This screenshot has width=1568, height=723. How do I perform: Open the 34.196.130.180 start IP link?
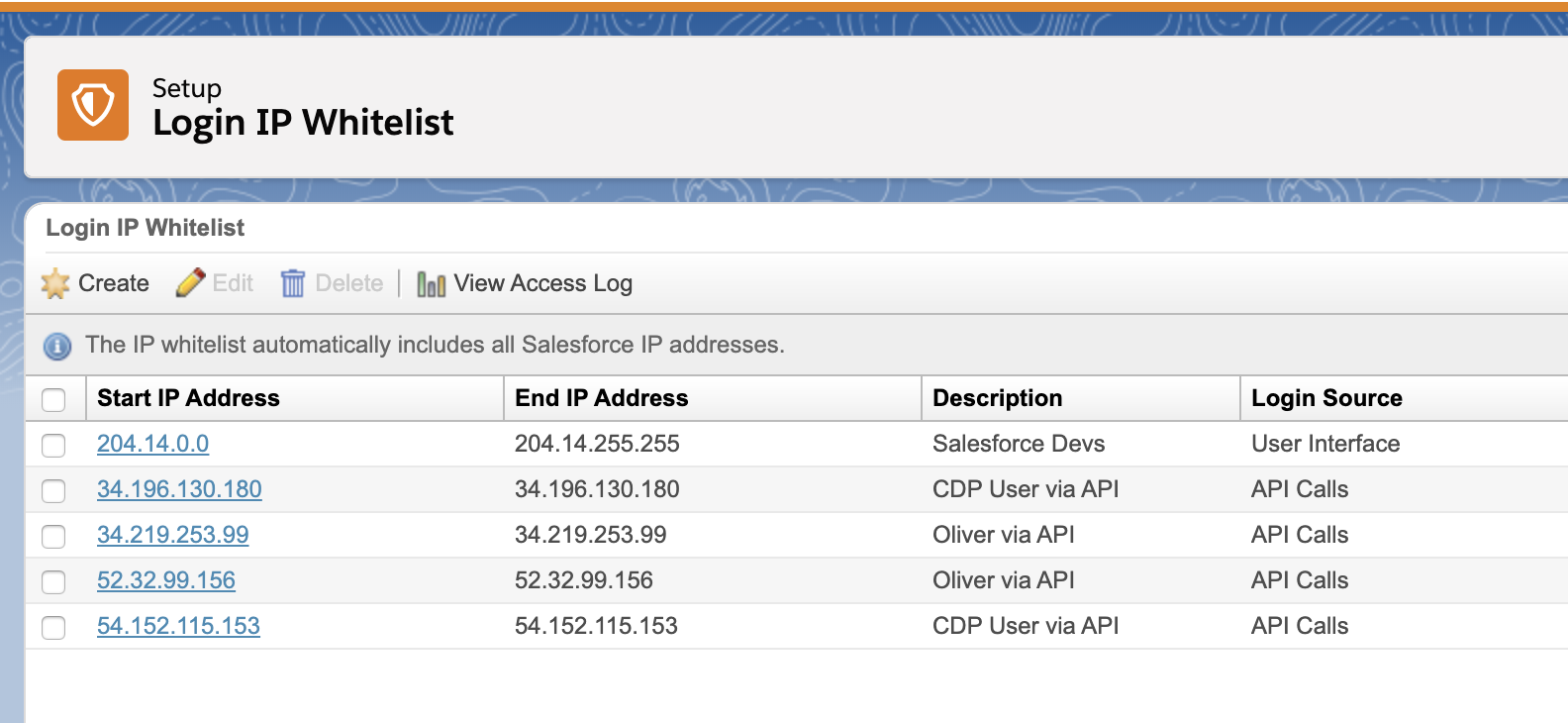tap(179, 489)
